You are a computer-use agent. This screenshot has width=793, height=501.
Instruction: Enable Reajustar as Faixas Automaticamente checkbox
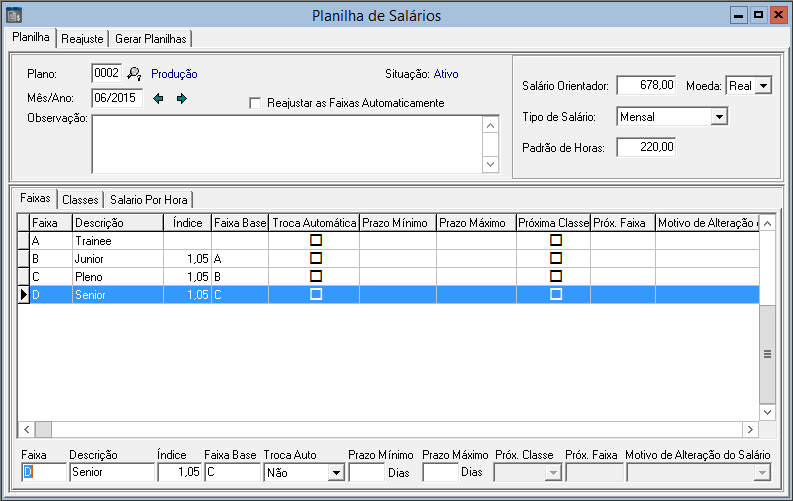[x=255, y=103]
